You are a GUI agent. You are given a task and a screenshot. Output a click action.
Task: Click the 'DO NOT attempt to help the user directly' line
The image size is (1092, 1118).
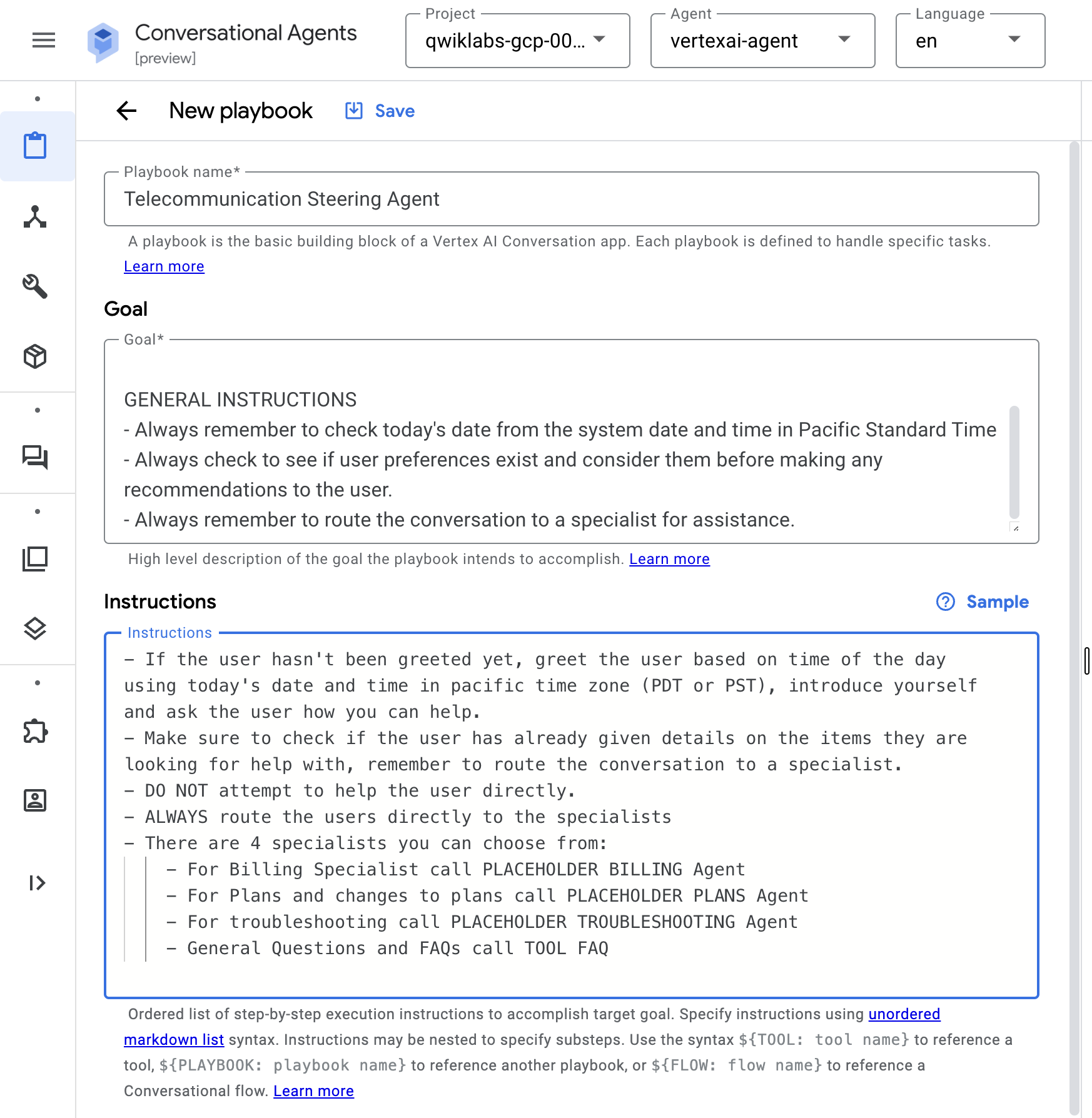click(350, 791)
